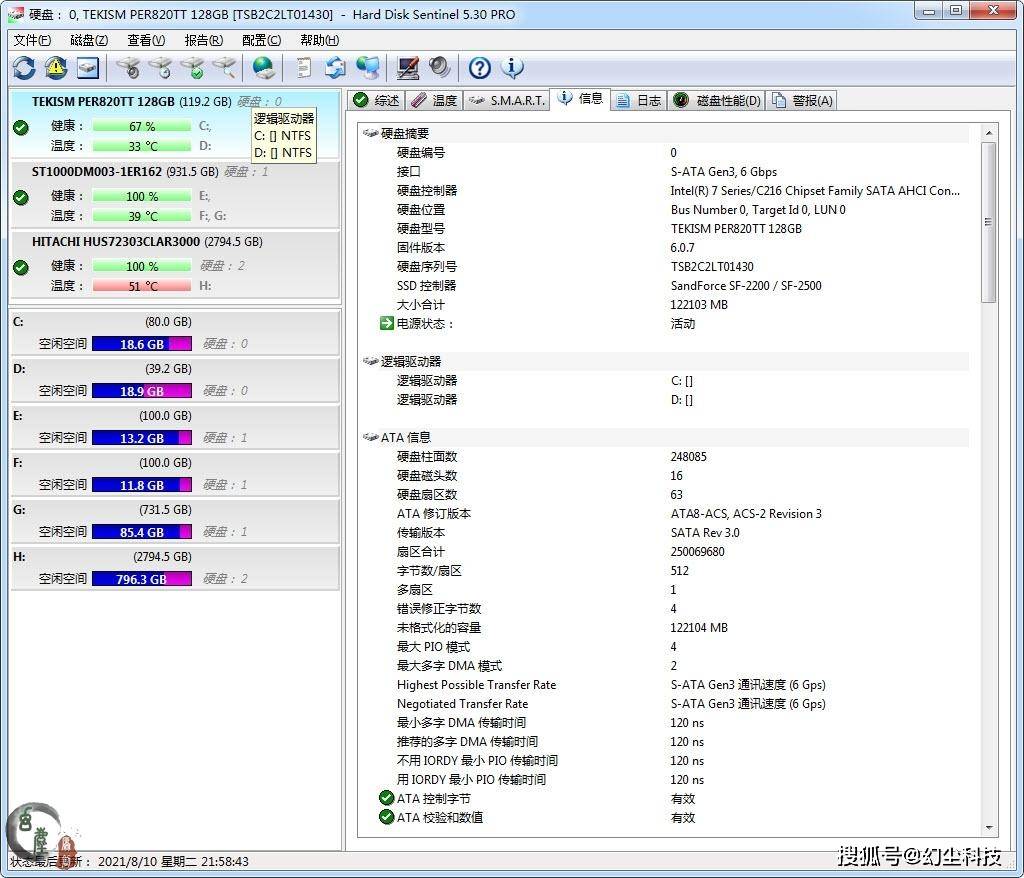Click the blue refresh arrows toolbar icon
Viewport: 1024px width, 878px height.
(x=24, y=68)
